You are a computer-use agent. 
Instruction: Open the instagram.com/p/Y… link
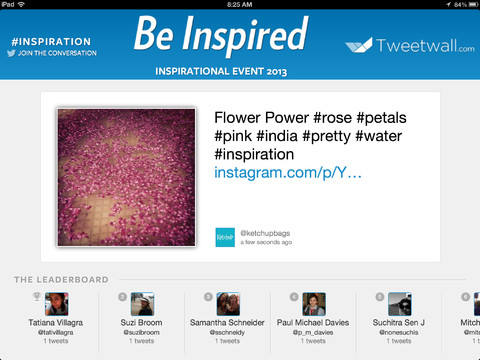[x=288, y=173]
